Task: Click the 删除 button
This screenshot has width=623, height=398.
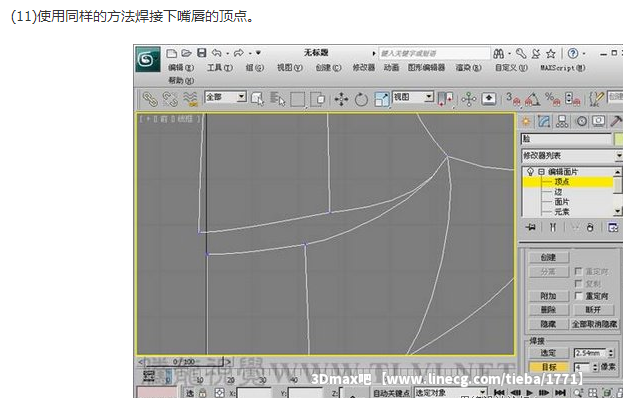Action: (x=548, y=309)
